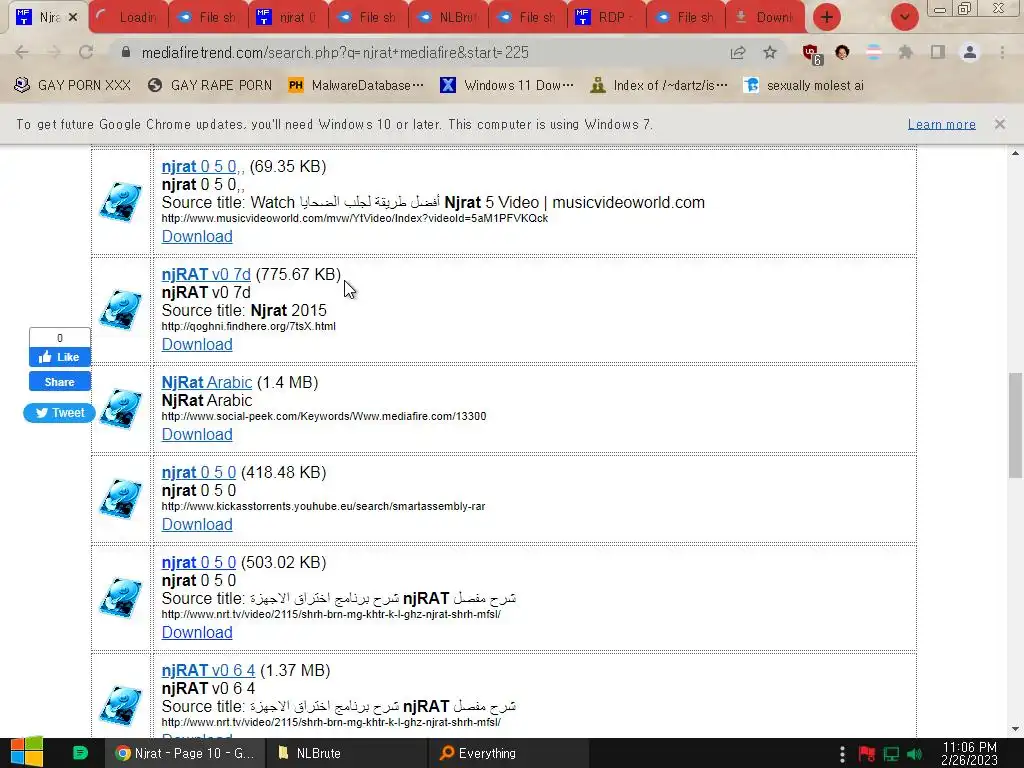1024x768 pixels.
Task: Click disk icon beside NjRat Arabic
Action: pos(121,409)
